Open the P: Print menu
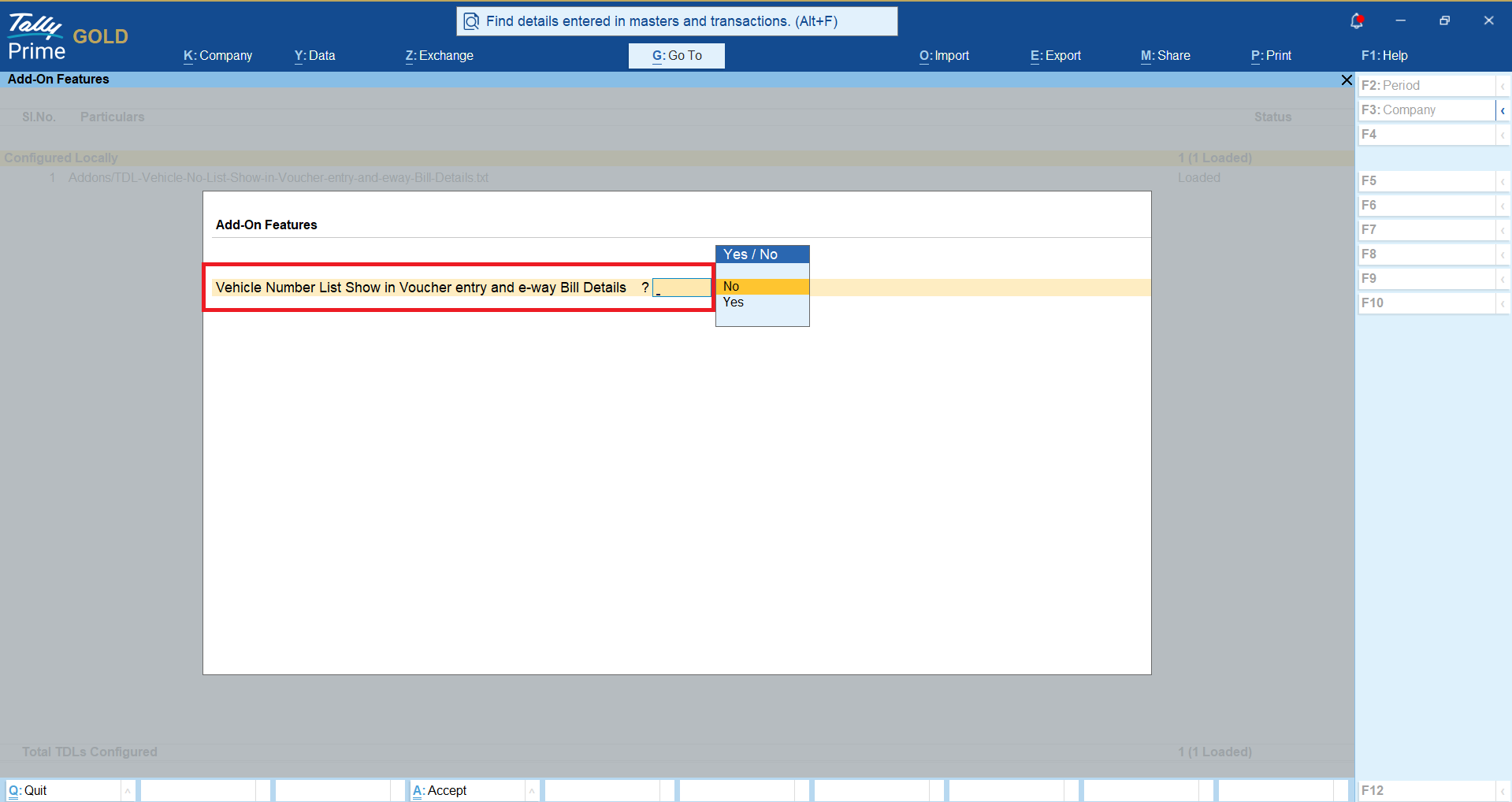 tap(1271, 55)
